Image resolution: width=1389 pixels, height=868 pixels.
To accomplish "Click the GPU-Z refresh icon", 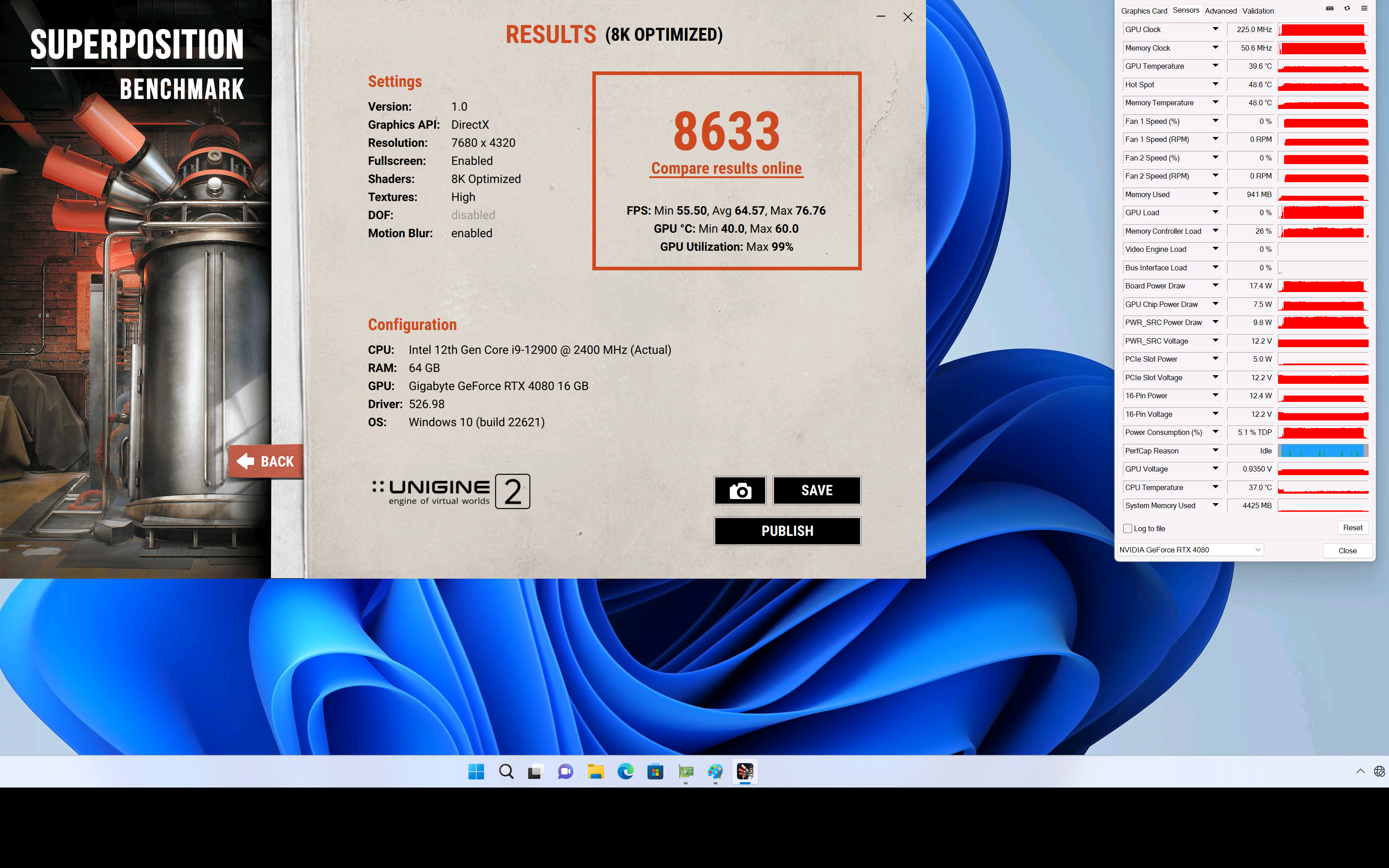I will (x=1347, y=9).
